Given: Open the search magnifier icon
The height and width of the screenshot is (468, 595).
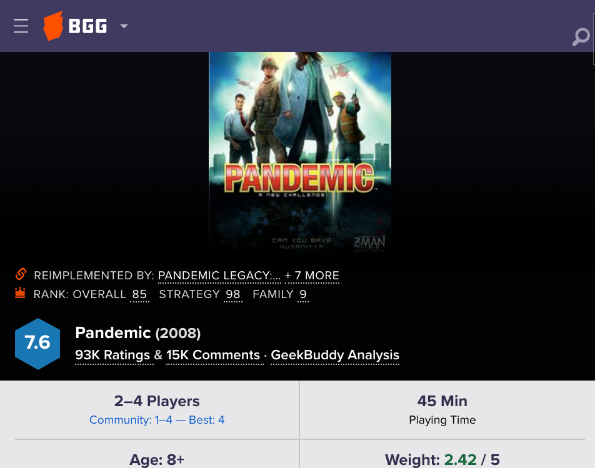Looking at the screenshot, I should tap(581, 37).
